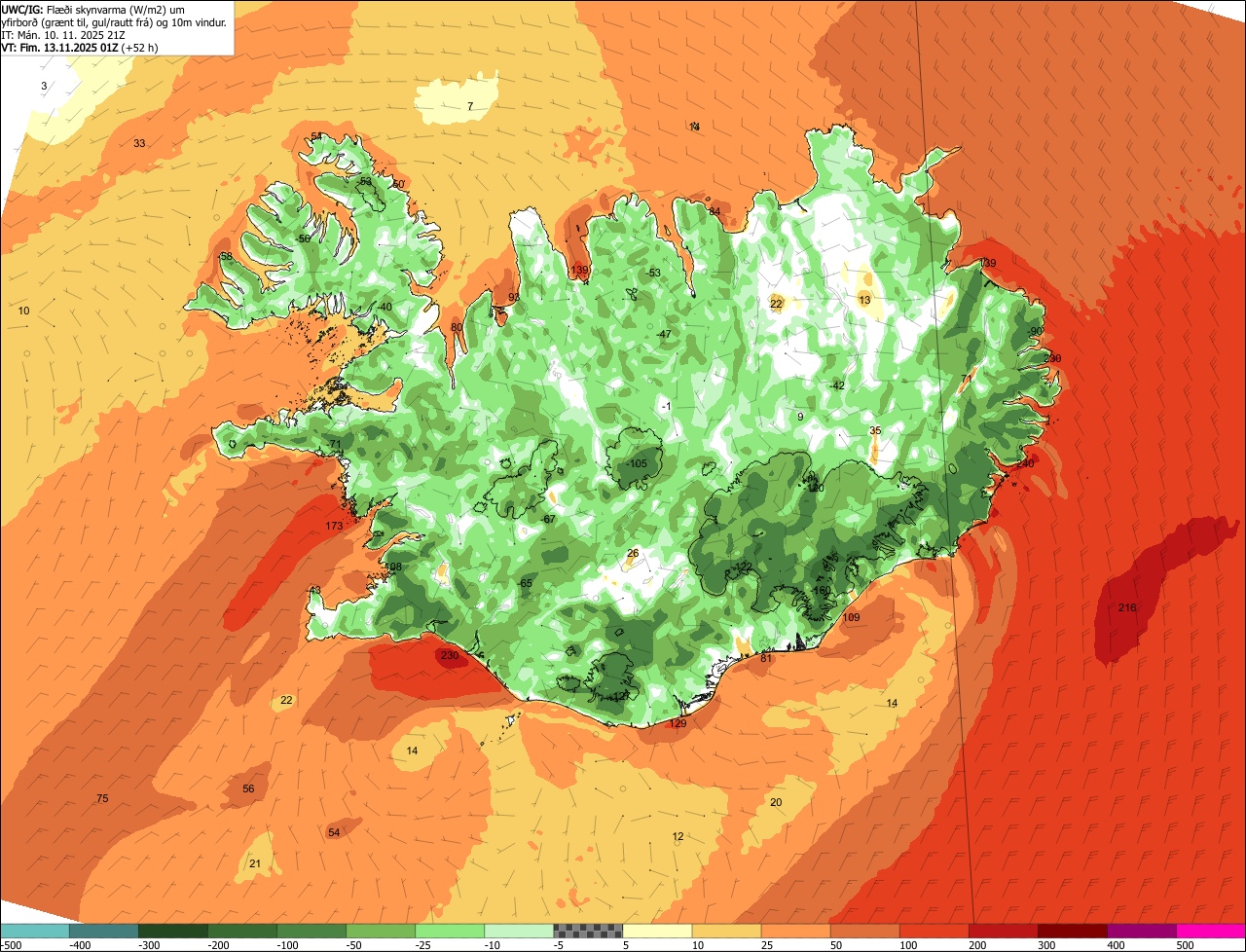Click the '-105' value inside the central glacier outline
The image size is (1246, 952).
637,464
